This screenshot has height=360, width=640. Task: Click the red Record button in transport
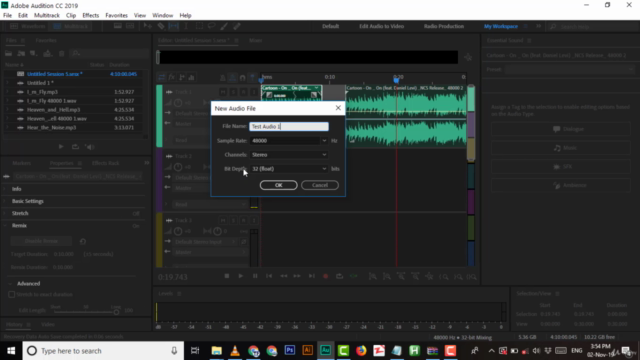pos(325,276)
